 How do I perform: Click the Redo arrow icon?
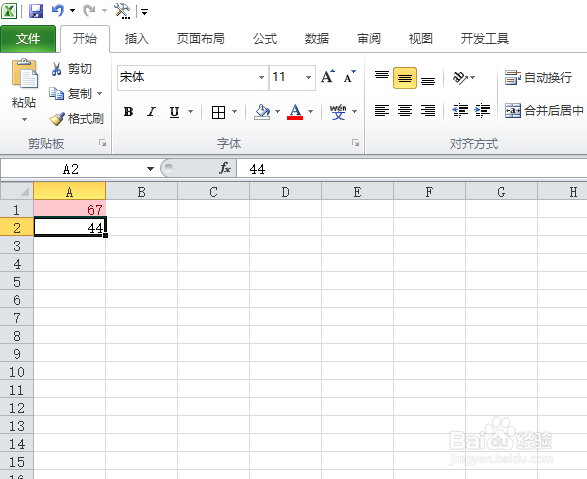click(x=89, y=11)
